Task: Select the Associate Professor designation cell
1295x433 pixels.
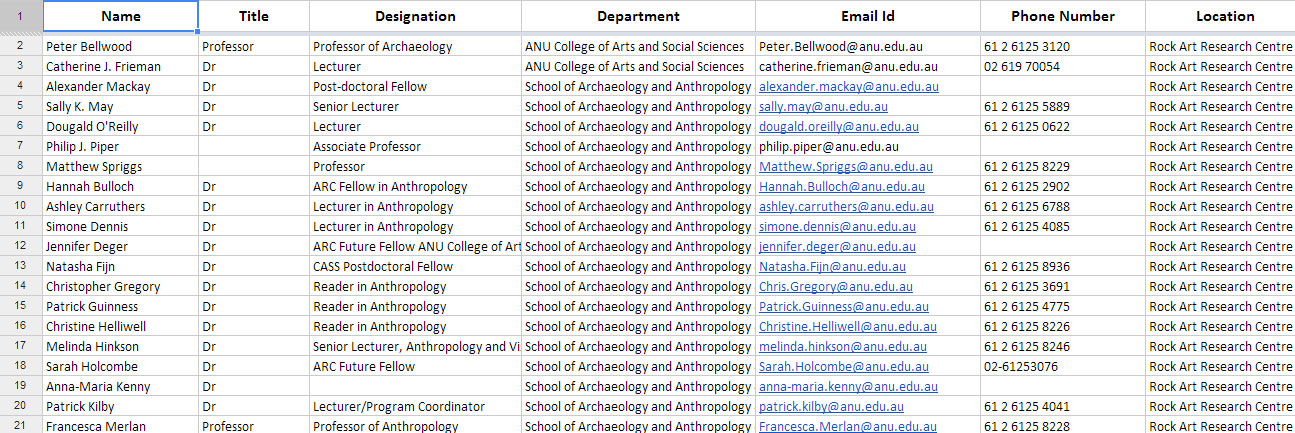Action: pyautogui.click(x=415, y=147)
